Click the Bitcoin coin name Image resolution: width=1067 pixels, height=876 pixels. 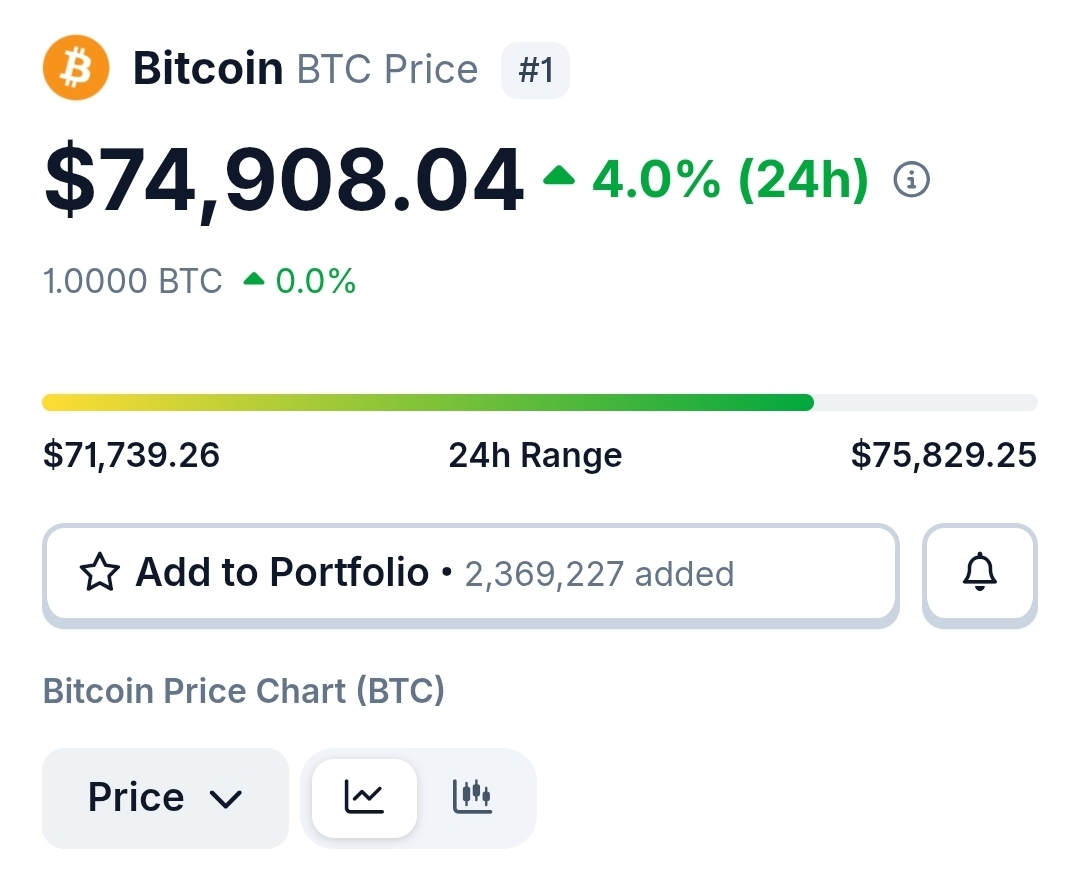click(208, 69)
